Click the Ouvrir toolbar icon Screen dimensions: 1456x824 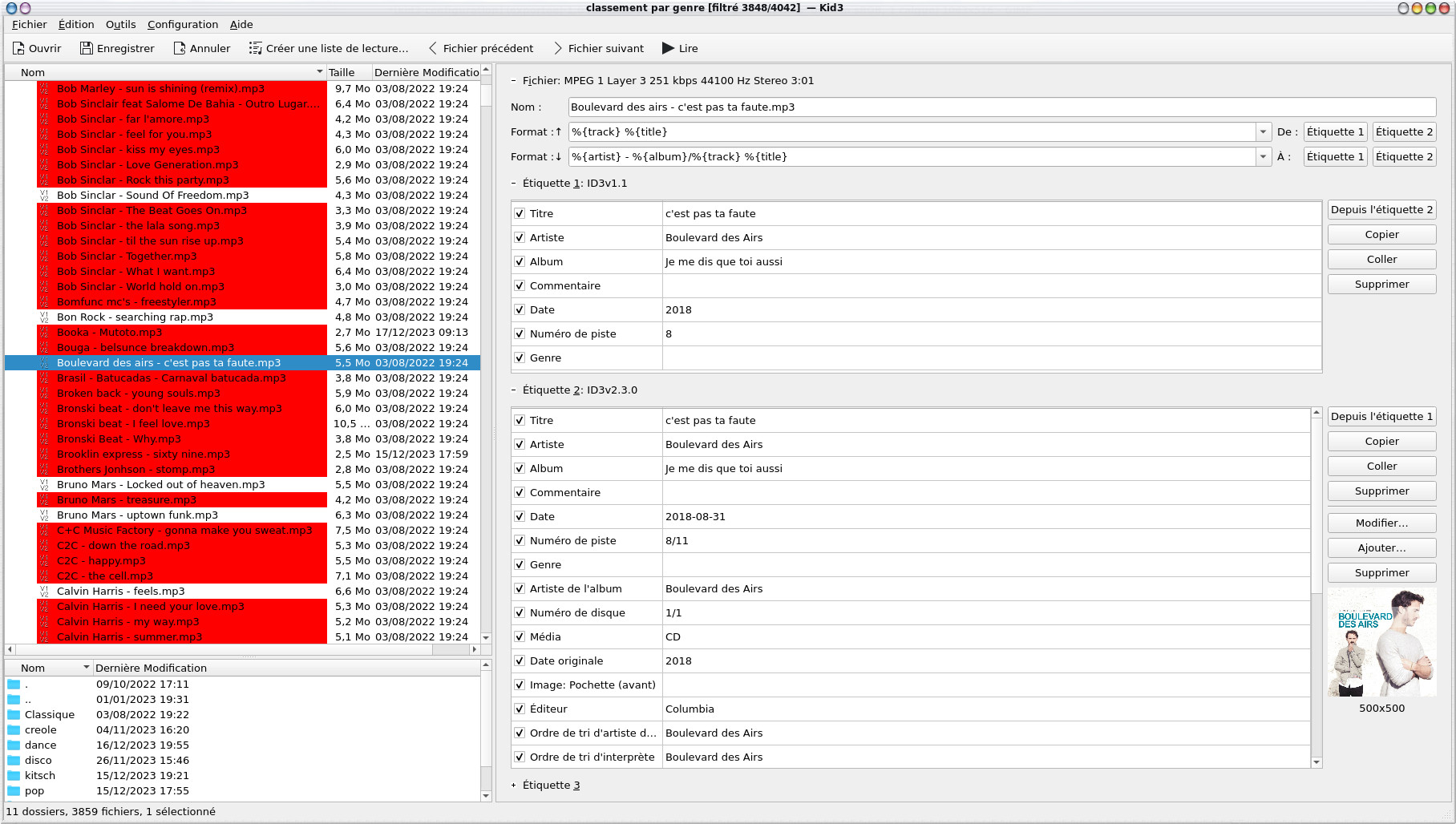click(18, 48)
